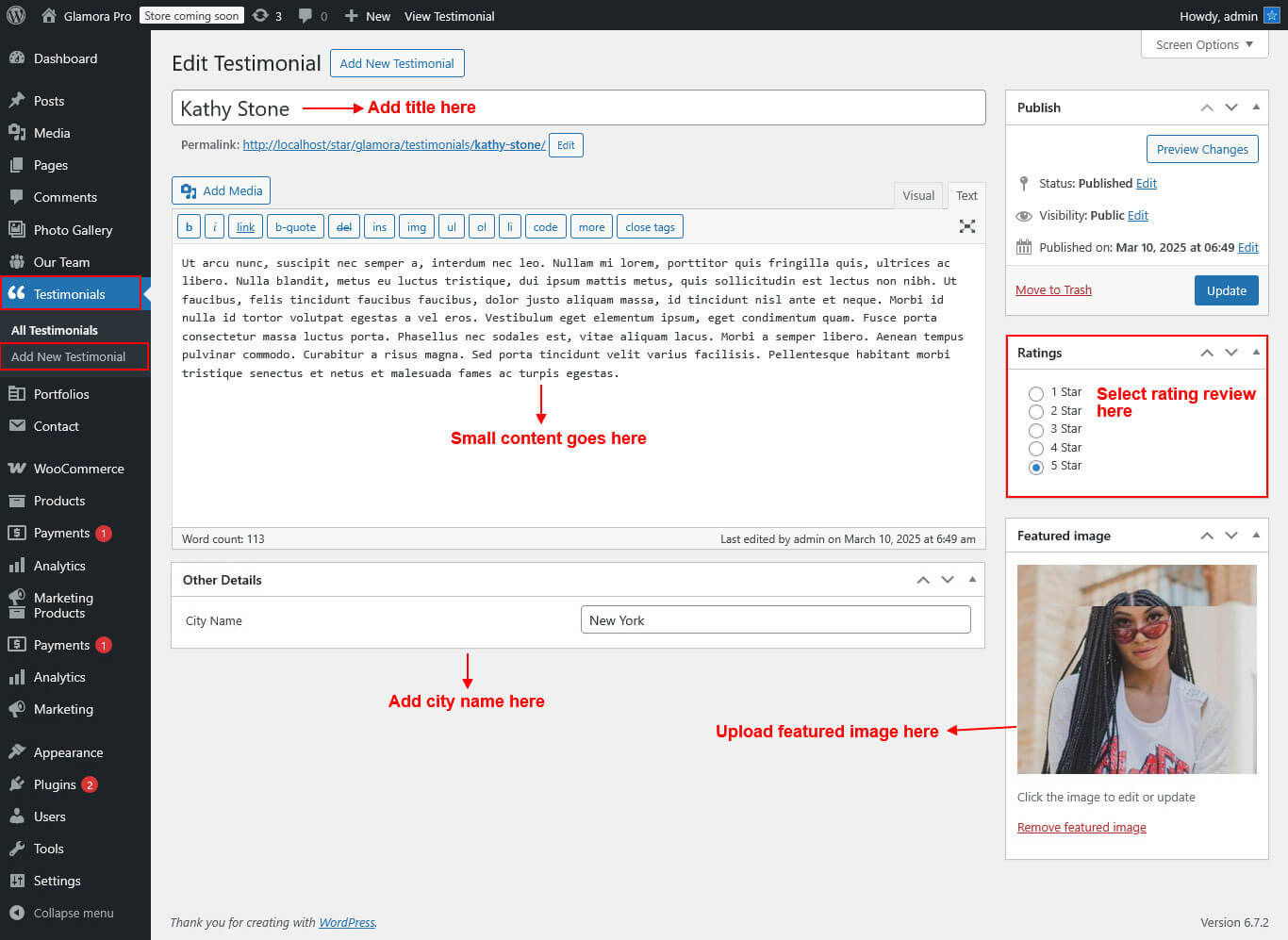Screen dimensions: 1288x940
Task: Move Featured image panel up arrow
Action: (1207, 536)
